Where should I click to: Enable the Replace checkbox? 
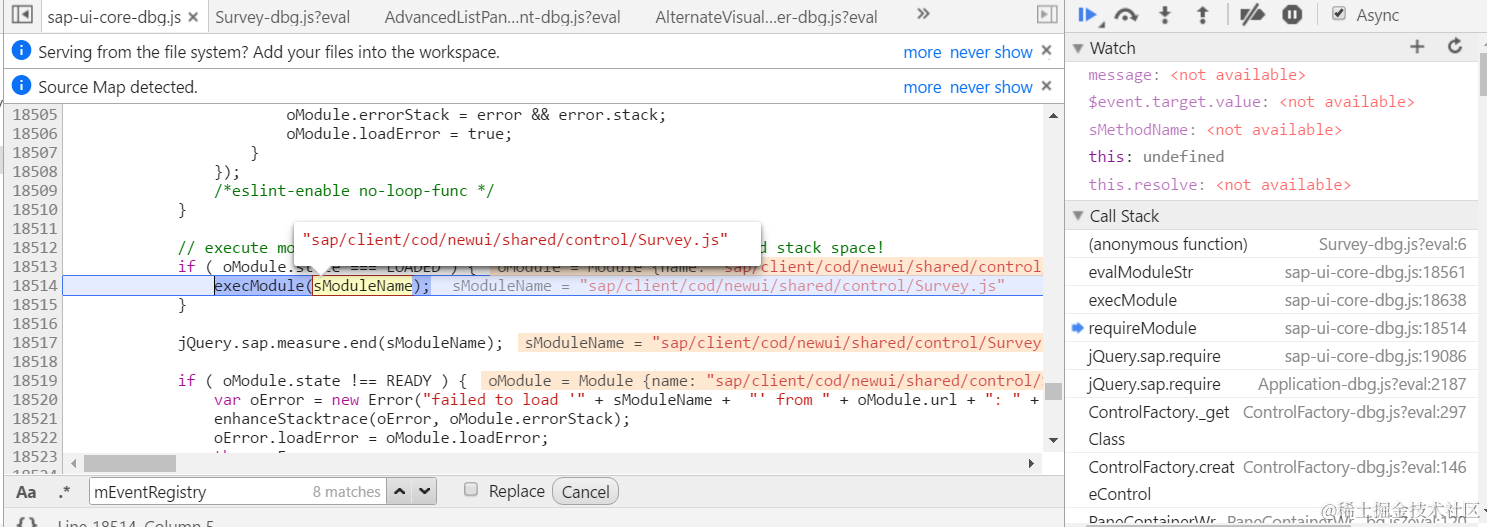471,490
